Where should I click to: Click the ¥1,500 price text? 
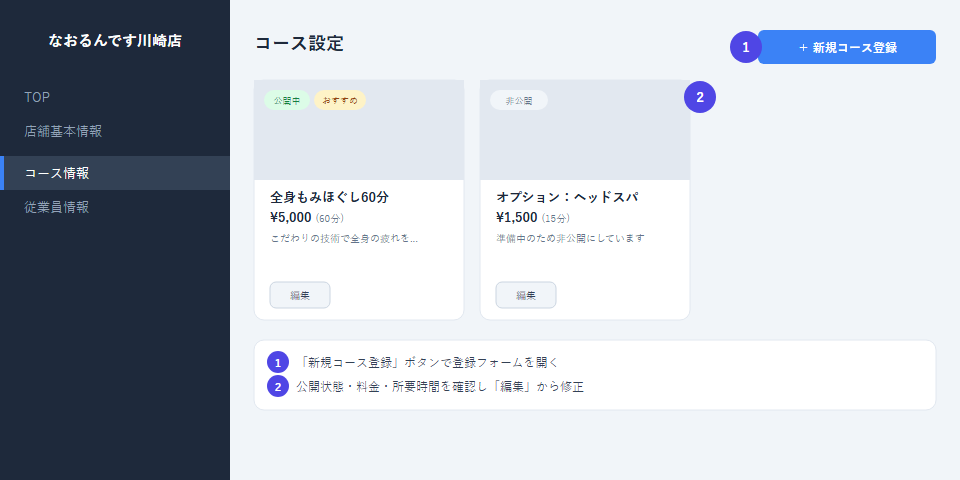pos(517,217)
